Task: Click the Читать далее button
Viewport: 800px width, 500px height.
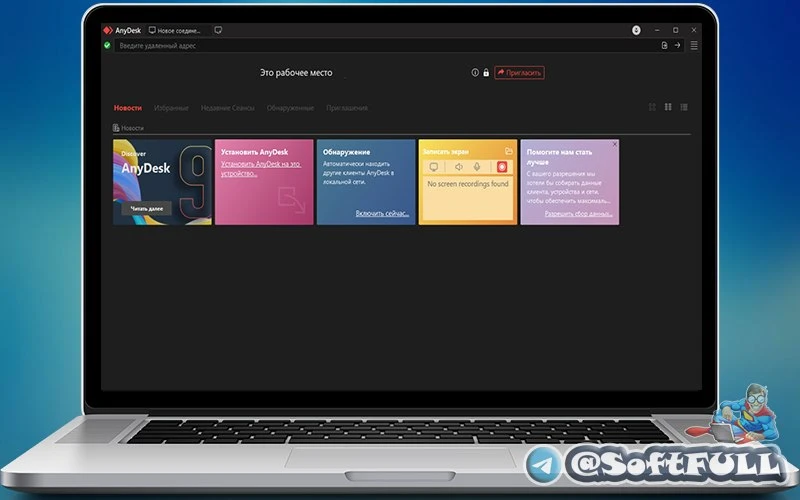Action: click(147, 209)
